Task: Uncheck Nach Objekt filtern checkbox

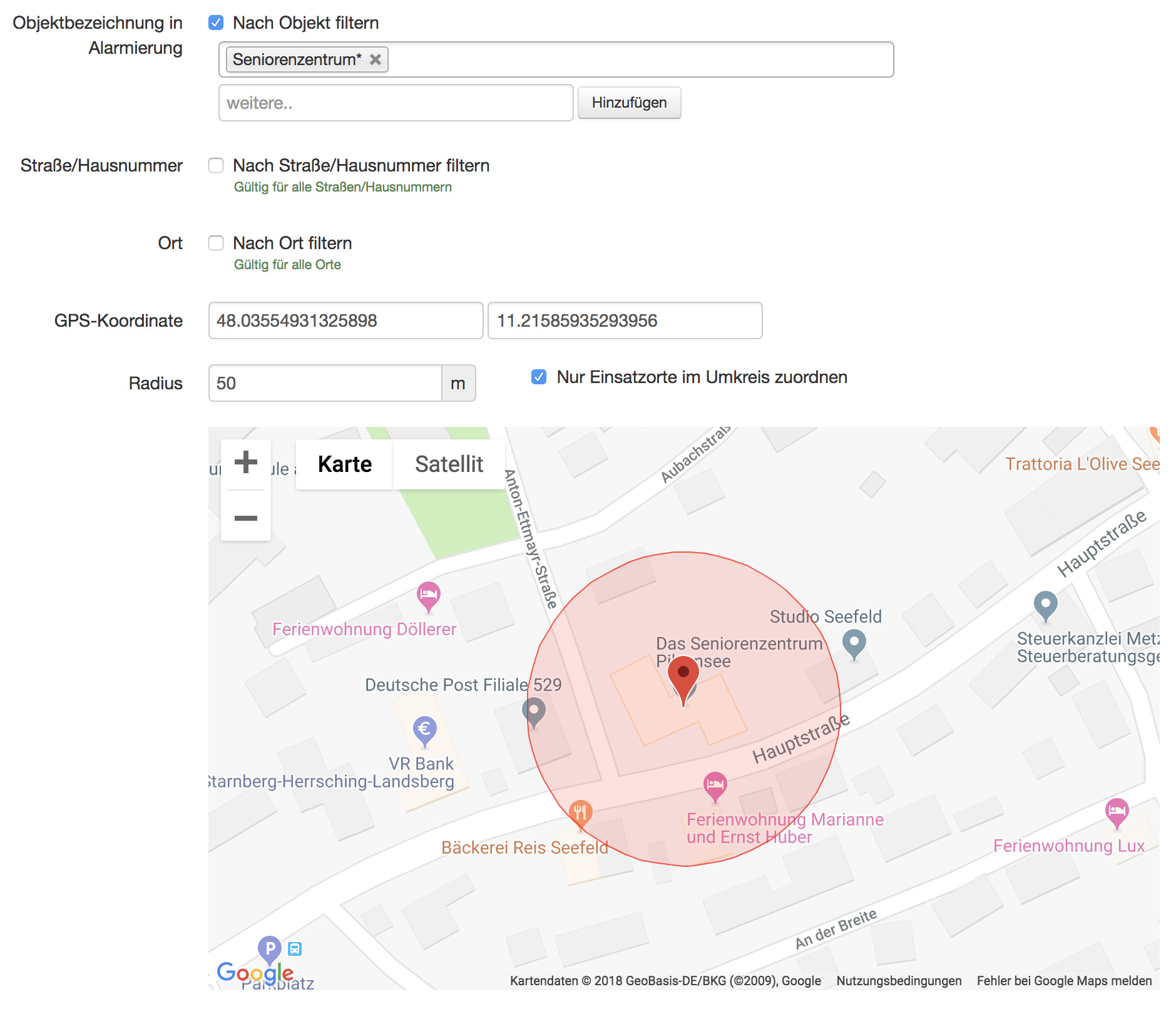Action: [x=216, y=23]
